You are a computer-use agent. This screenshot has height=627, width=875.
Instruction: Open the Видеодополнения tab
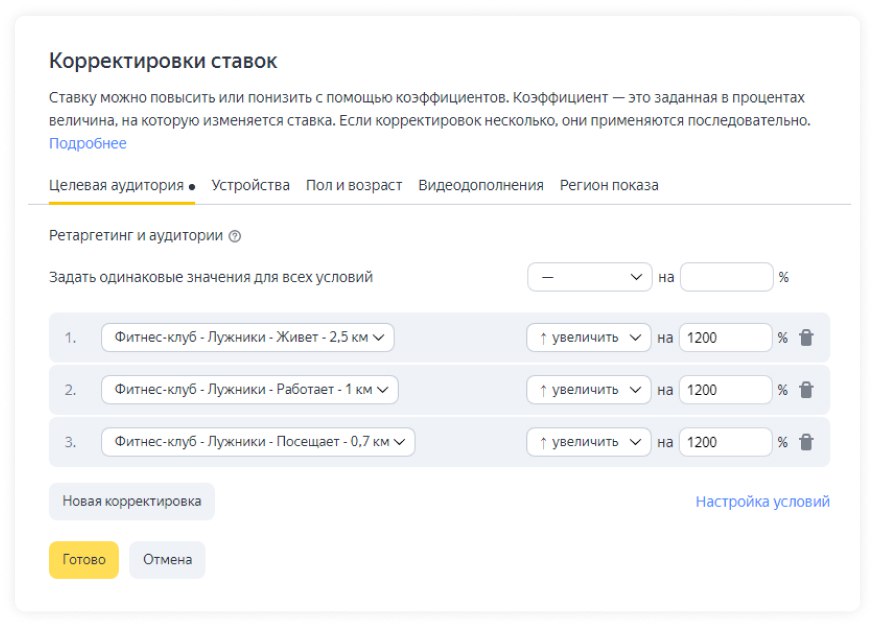click(481, 185)
